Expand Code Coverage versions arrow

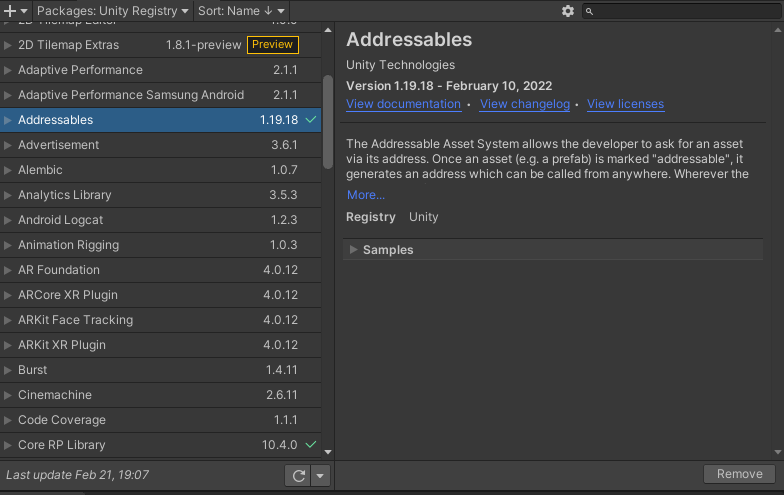click(8, 420)
